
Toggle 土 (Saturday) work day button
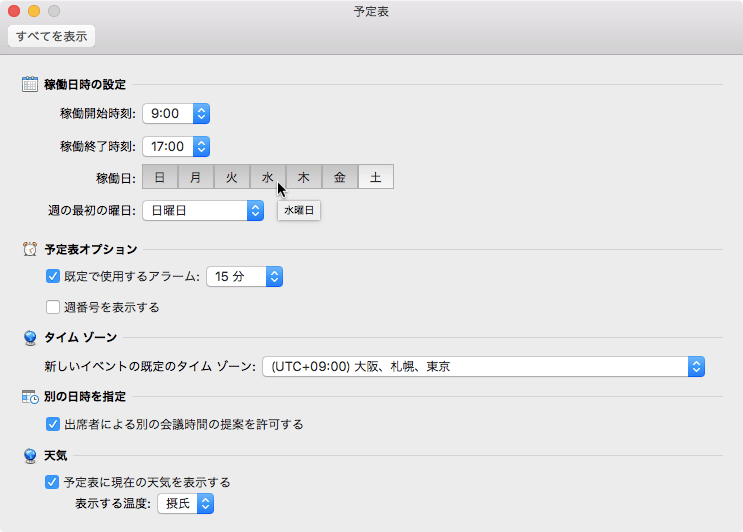pyautogui.click(x=376, y=177)
